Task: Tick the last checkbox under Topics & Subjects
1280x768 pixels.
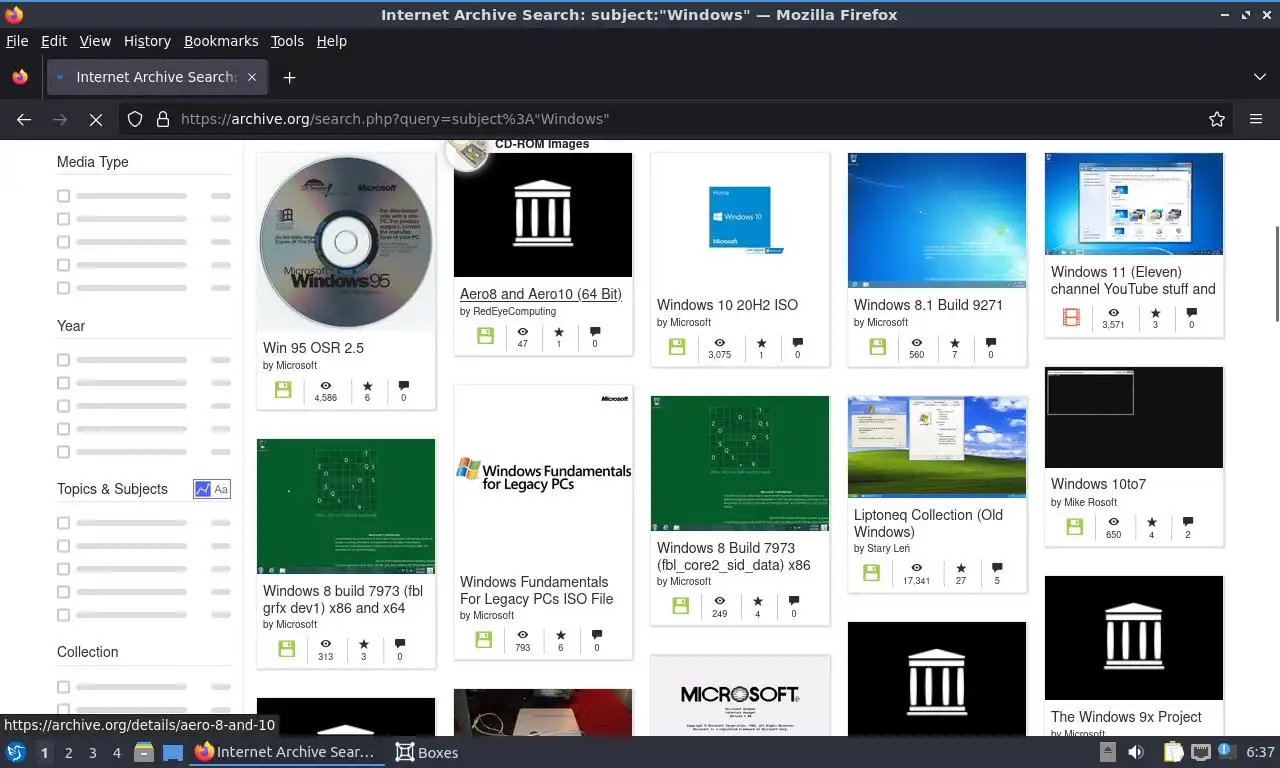Action: (64, 615)
